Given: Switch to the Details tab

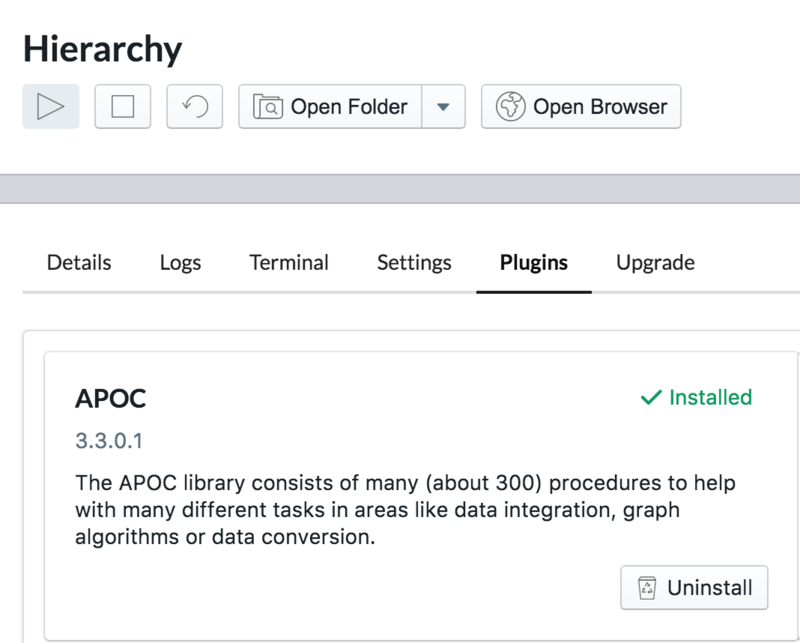Looking at the screenshot, I should (x=79, y=263).
